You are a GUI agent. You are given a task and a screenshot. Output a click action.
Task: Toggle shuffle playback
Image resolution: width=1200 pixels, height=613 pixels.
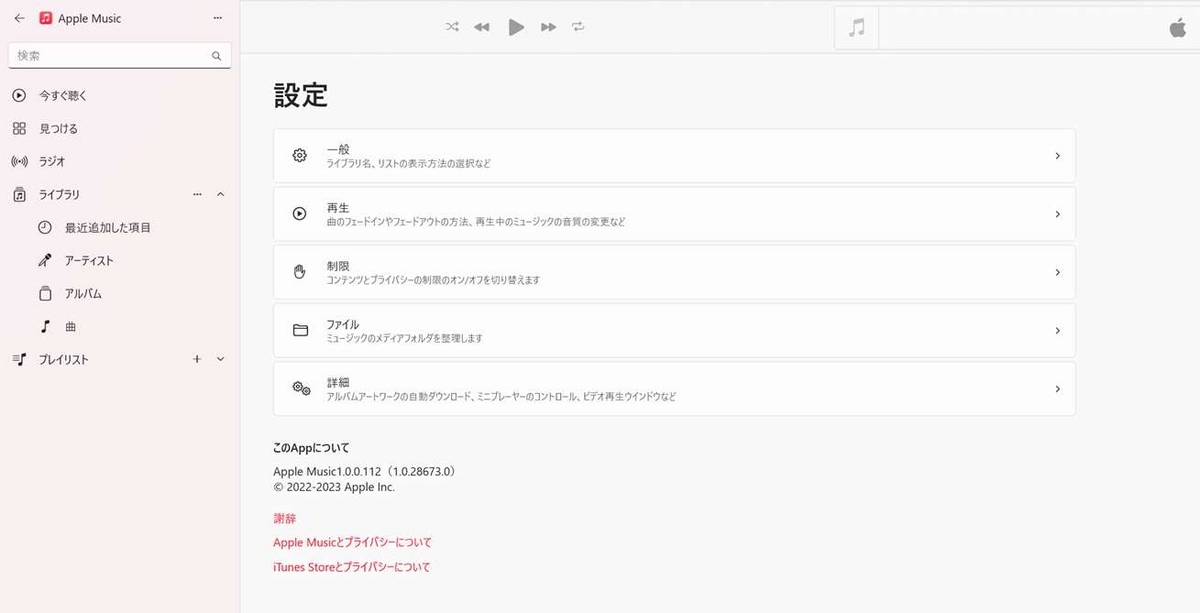(452, 27)
